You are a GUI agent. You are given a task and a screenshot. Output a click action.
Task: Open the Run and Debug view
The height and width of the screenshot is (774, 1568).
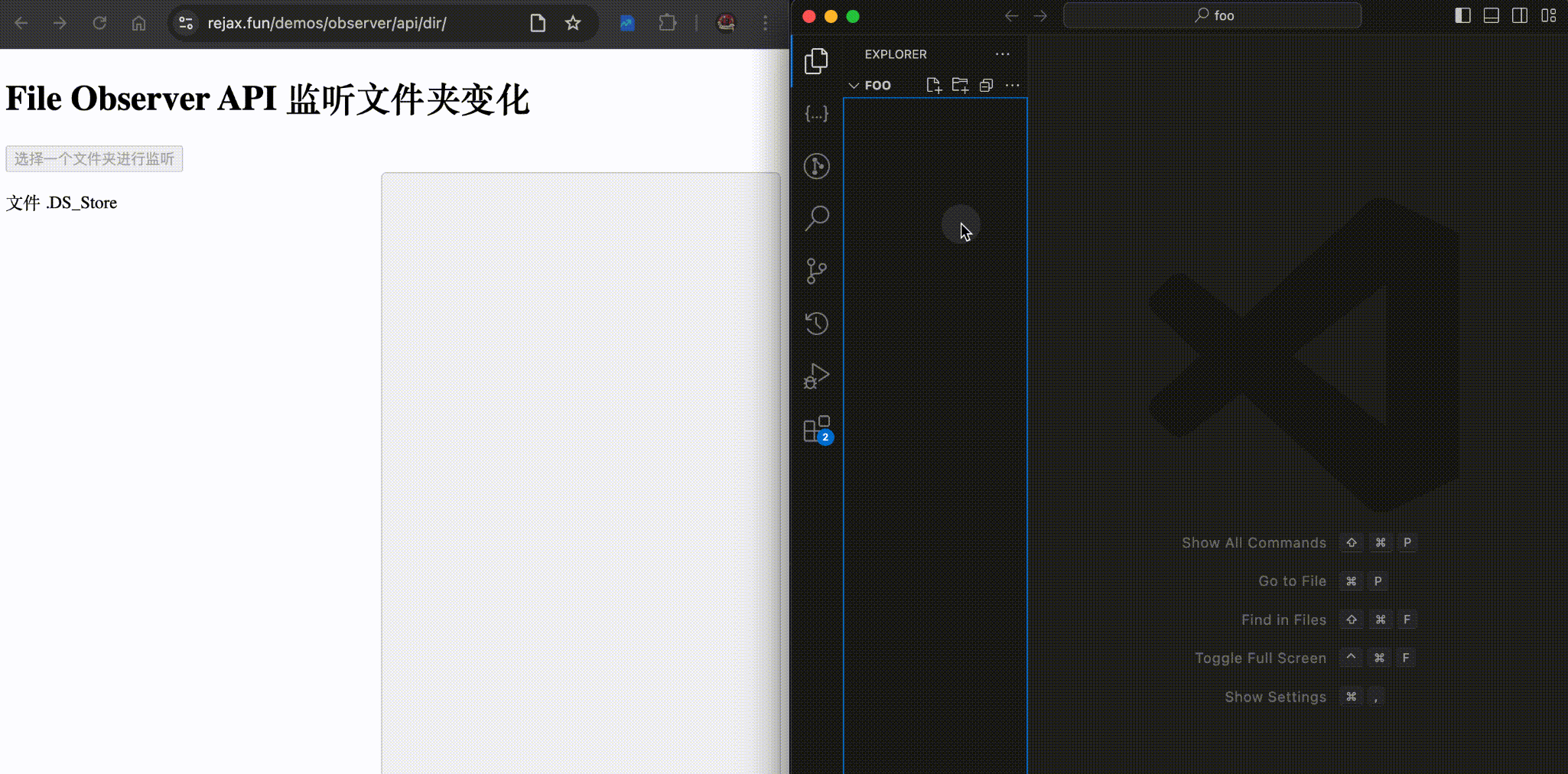click(817, 375)
